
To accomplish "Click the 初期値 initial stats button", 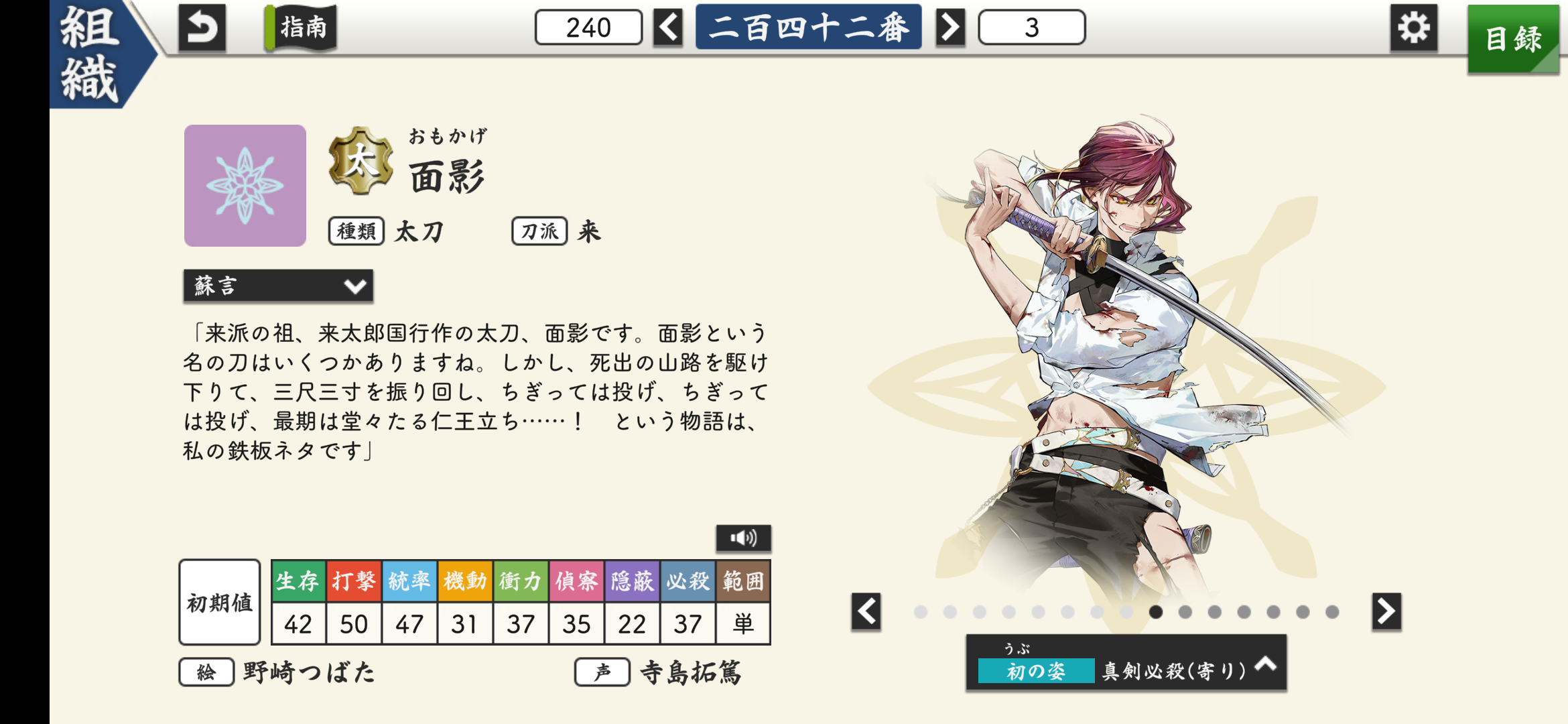I will point(220,602).
